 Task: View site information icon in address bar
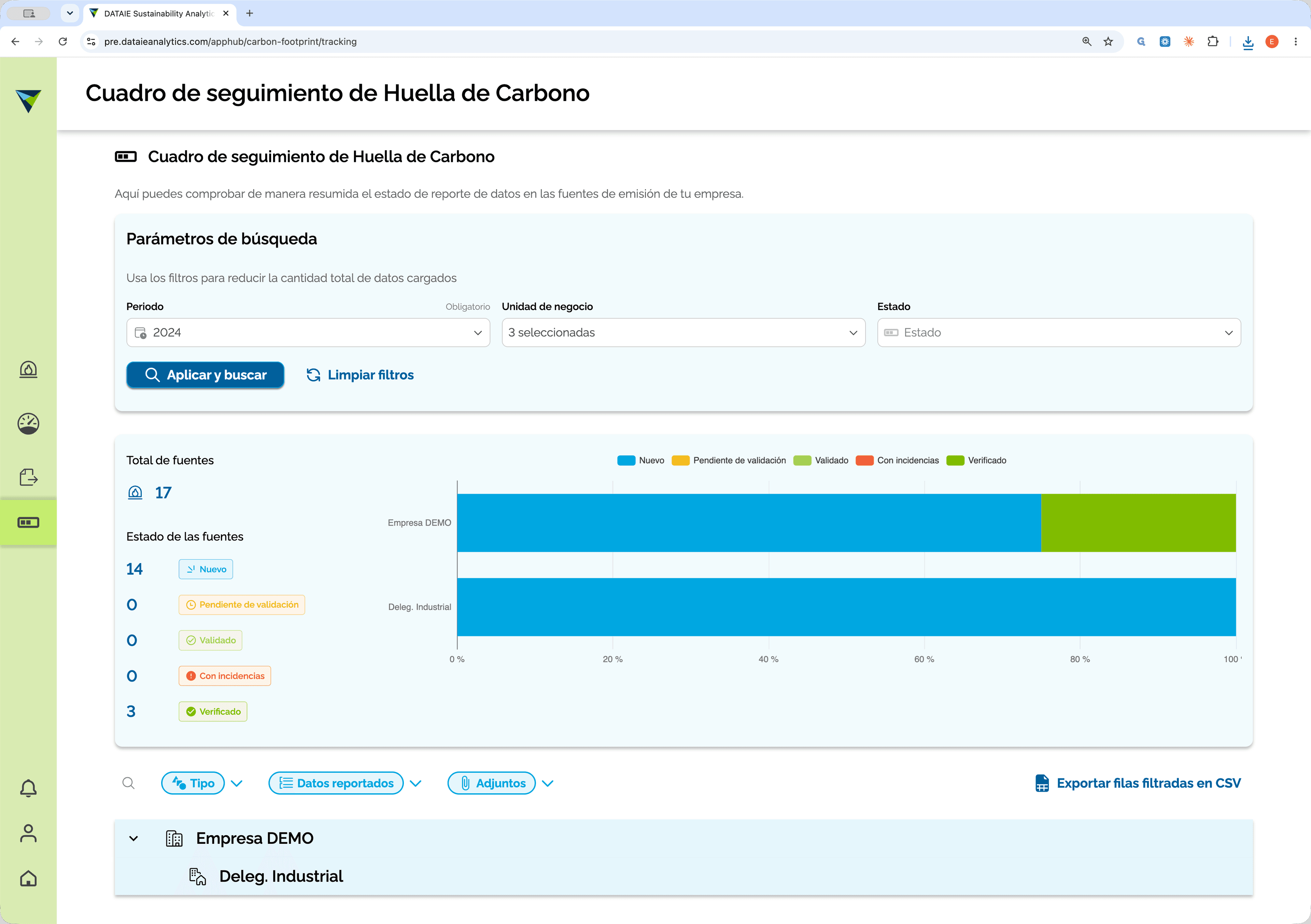point(91,41)
